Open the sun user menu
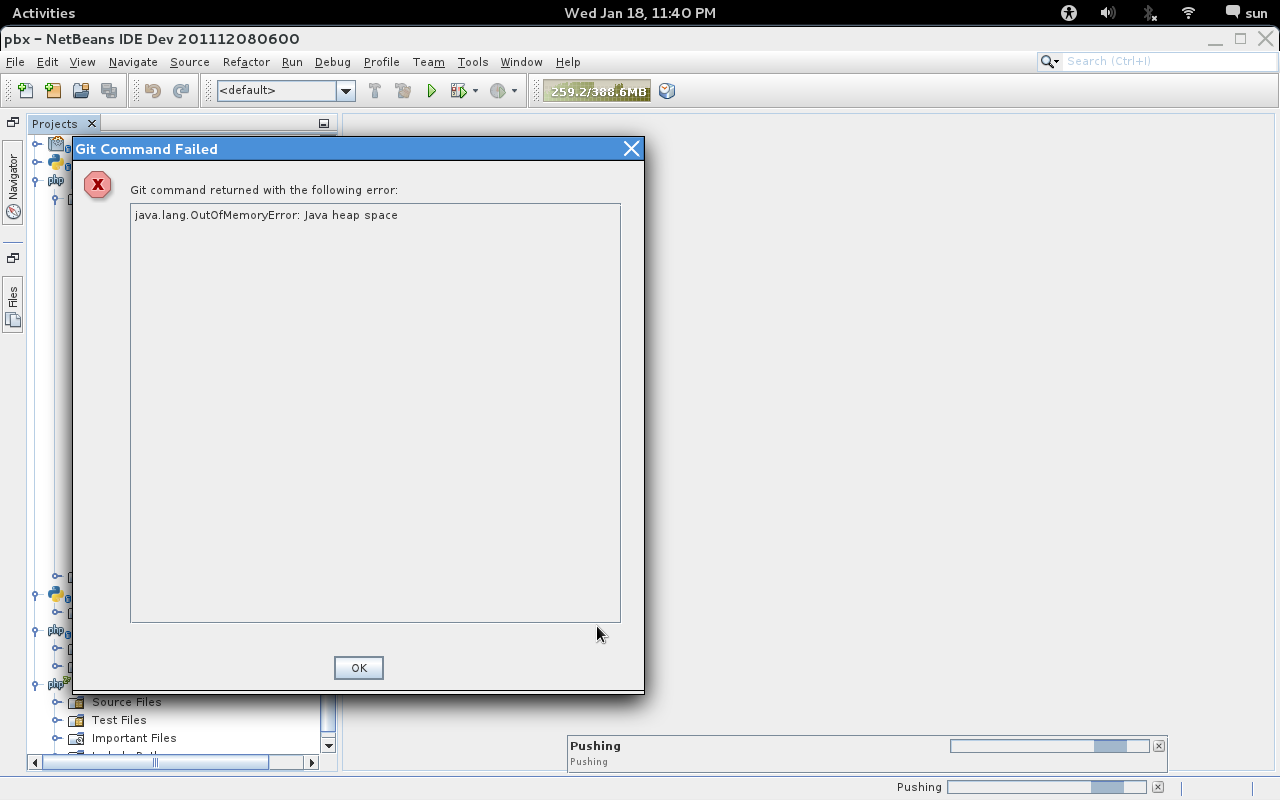This screenshot has width=1280, height=800. (1246, 13)
